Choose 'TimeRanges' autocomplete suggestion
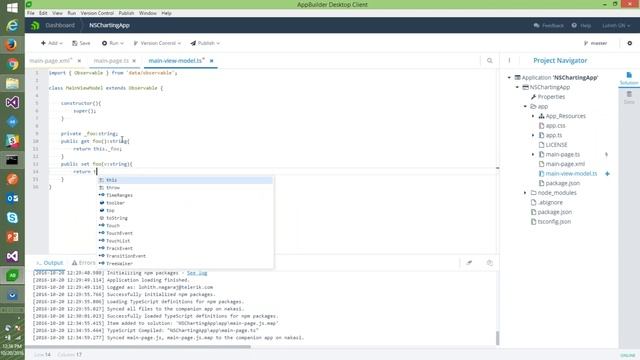 pos(185,196)
